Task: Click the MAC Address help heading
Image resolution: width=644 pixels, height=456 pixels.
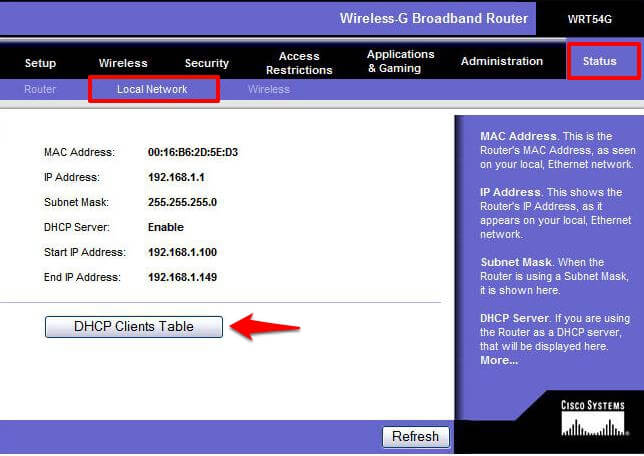Action: tap(518, 136)
